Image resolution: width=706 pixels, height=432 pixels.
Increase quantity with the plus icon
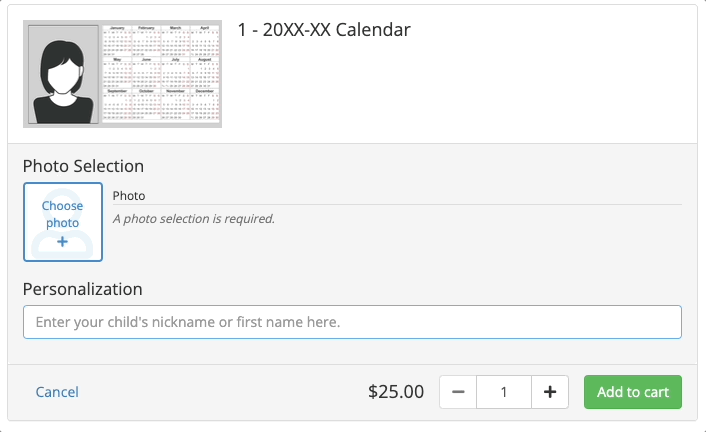550,392
